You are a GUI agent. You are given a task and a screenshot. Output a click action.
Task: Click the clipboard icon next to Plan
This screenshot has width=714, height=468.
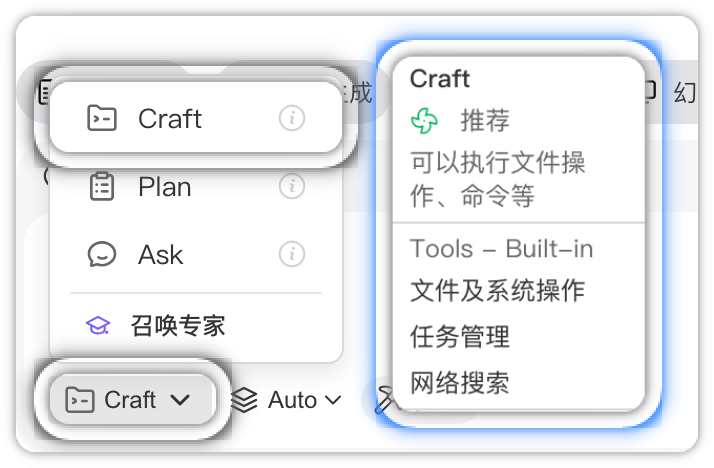click(102, 187)
